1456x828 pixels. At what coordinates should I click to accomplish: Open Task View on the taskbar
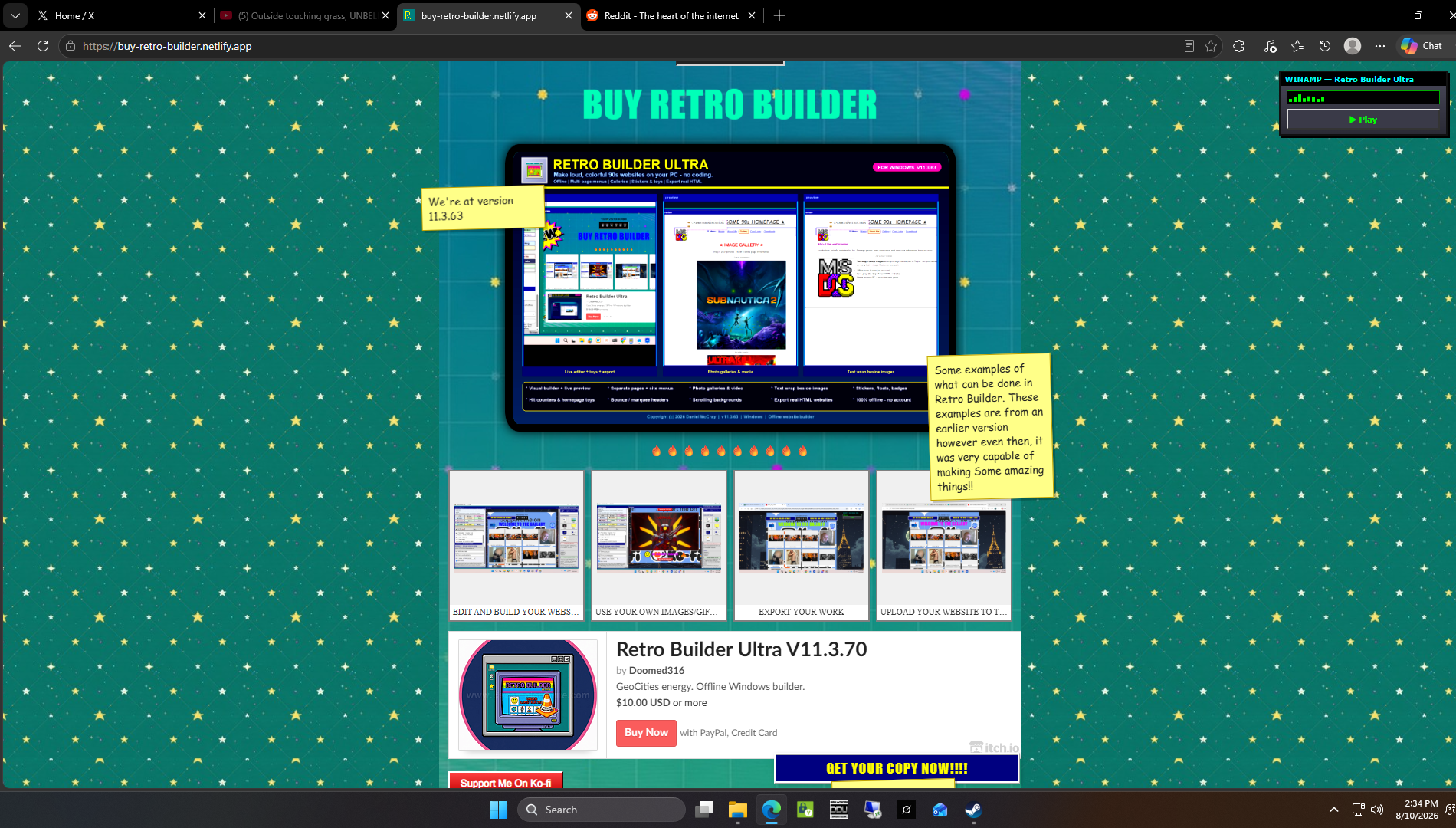point(704,810)
